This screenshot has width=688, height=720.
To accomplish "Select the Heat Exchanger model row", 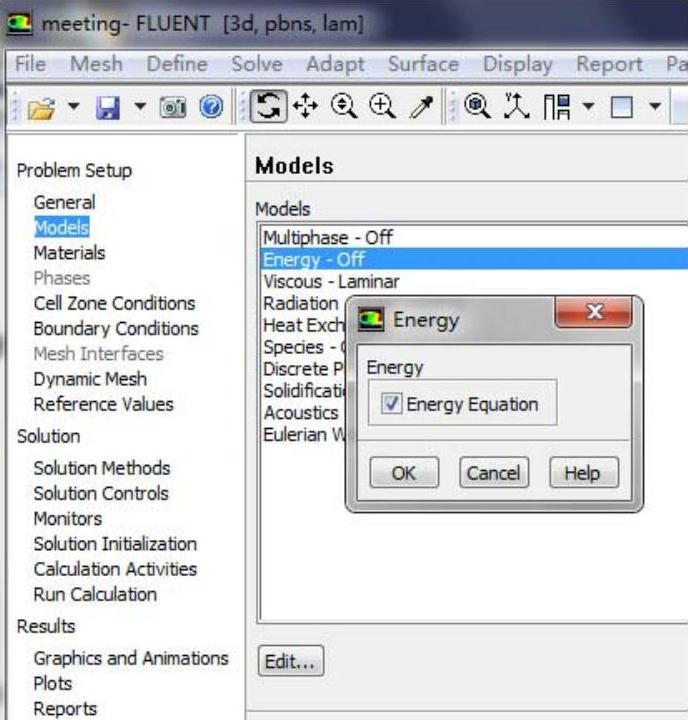I will pyautogui.click(x=303, y=325).
